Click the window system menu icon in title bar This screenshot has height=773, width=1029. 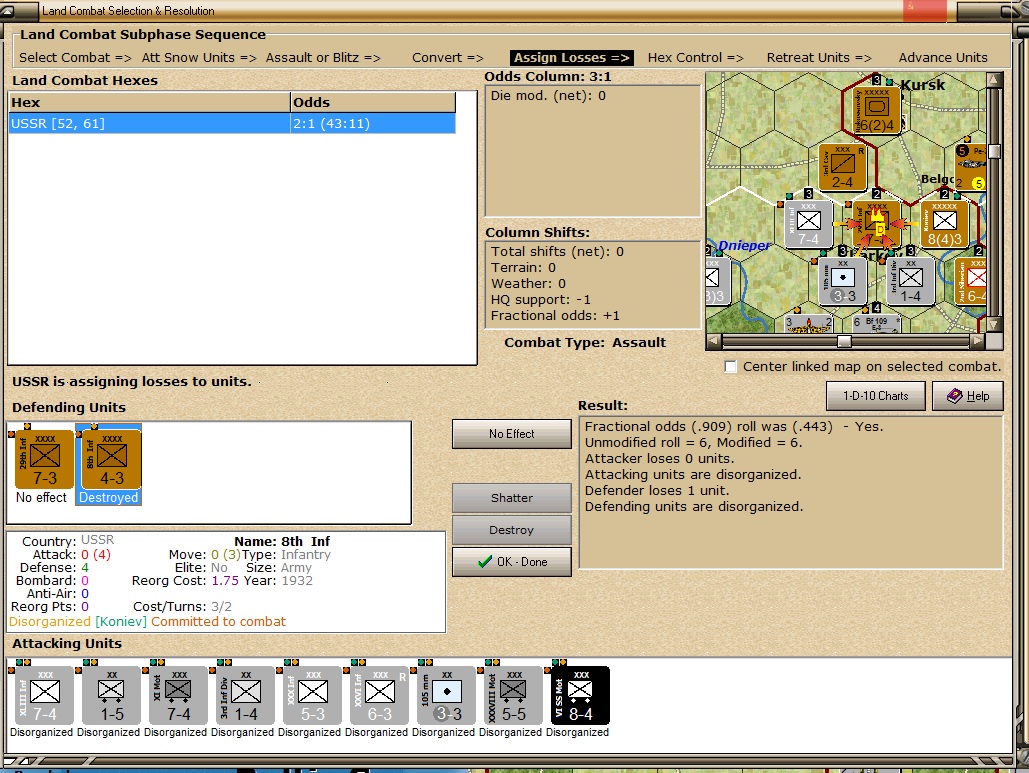pos(9,10)
